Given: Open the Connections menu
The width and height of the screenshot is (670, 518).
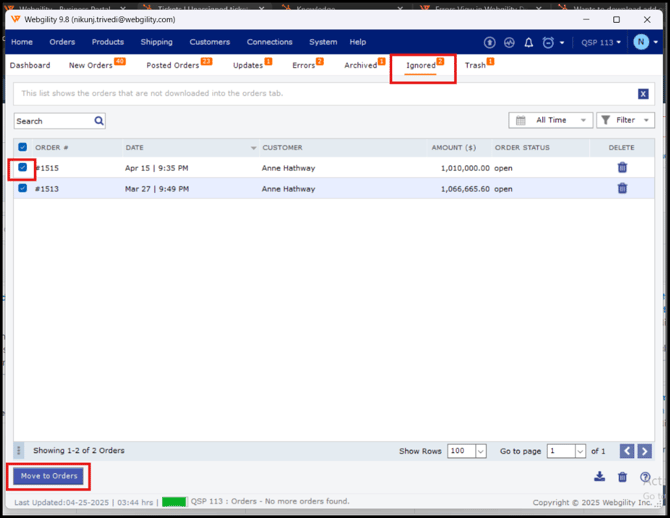Looking at the screenshot, I should tap(269, 42).
